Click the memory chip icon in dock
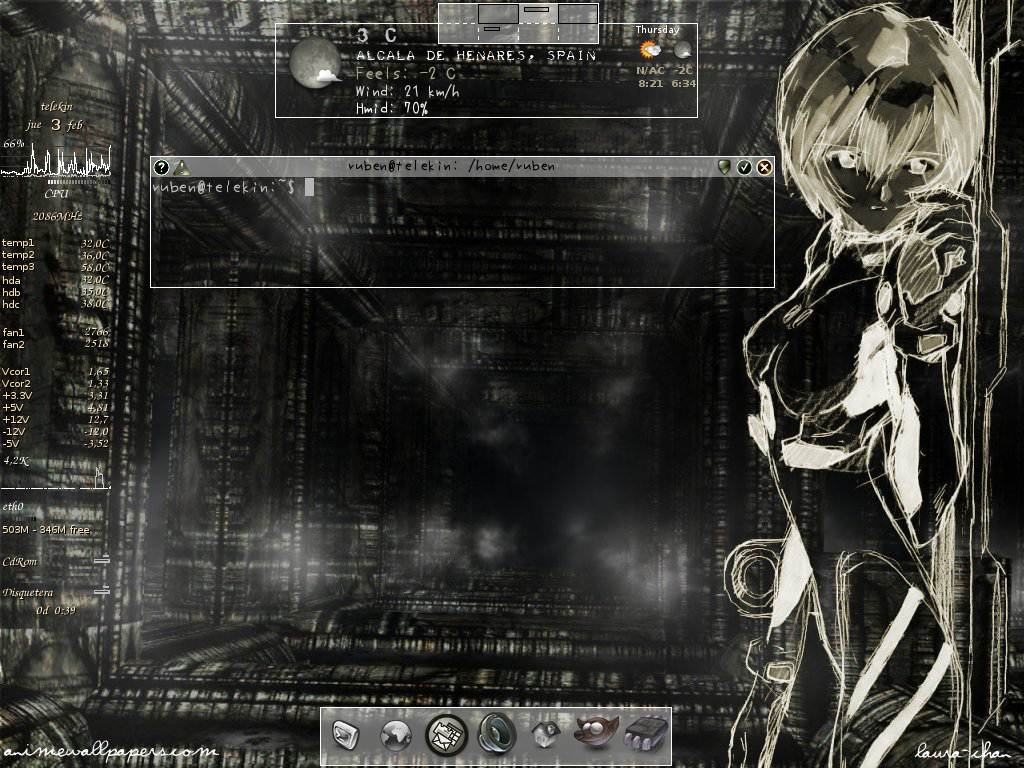1024x768 pixels. 646,733
